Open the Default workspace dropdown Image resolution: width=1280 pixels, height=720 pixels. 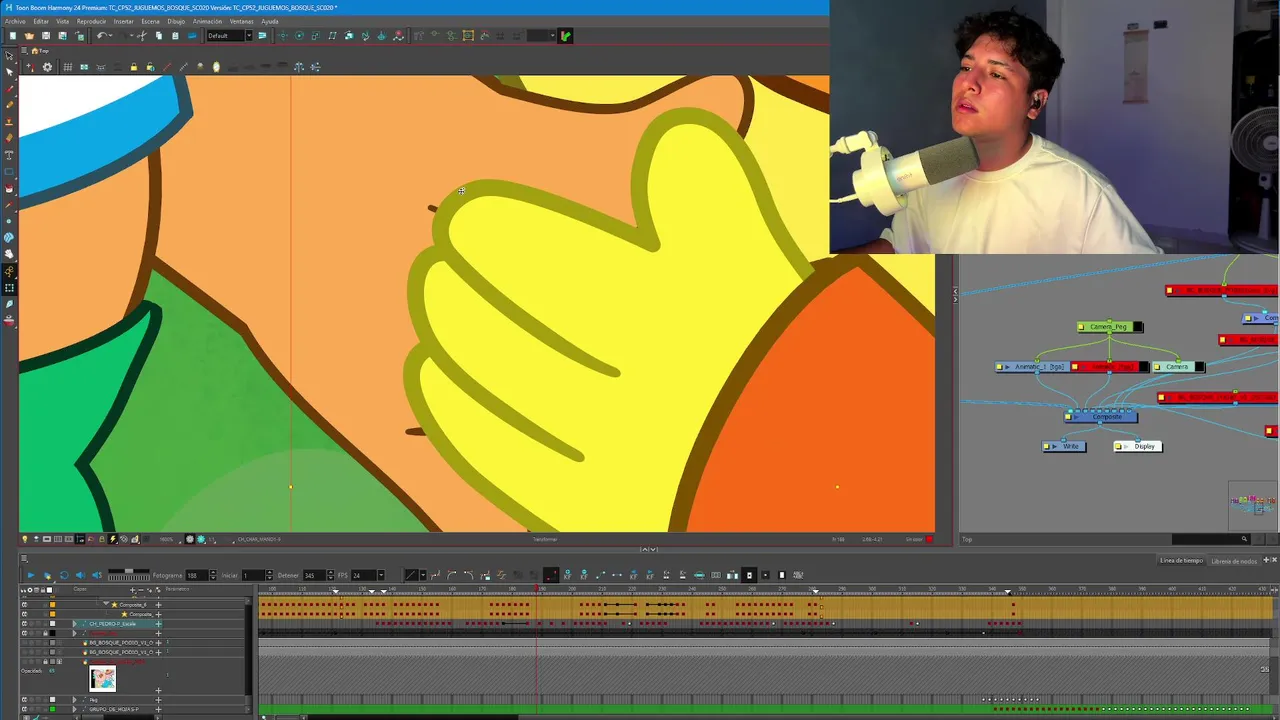[230, 36]
